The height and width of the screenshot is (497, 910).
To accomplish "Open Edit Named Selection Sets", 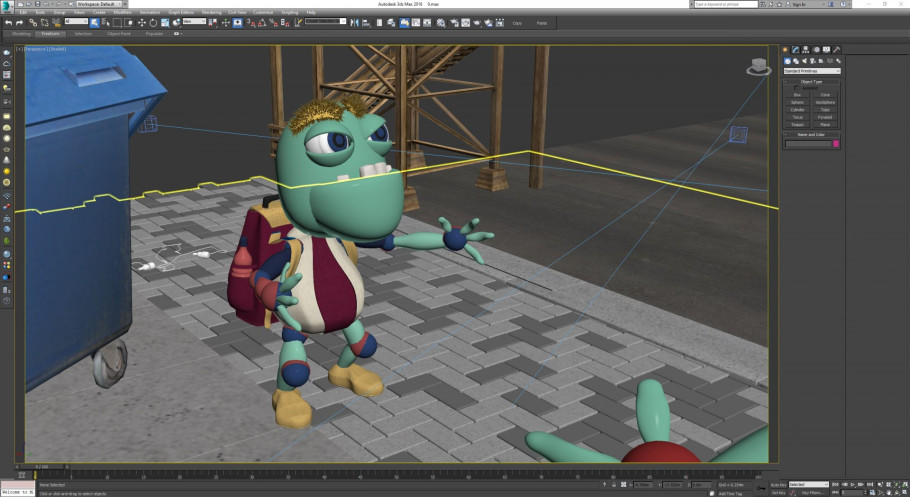I will pos(298,23).
